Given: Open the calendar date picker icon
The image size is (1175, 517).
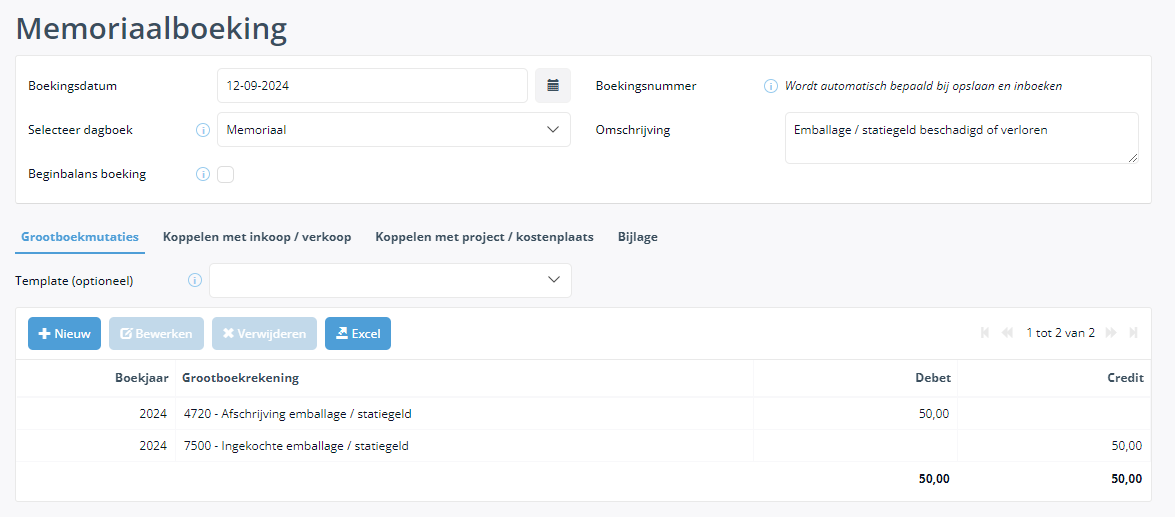Looking at the screenshot, I should 553,85.
